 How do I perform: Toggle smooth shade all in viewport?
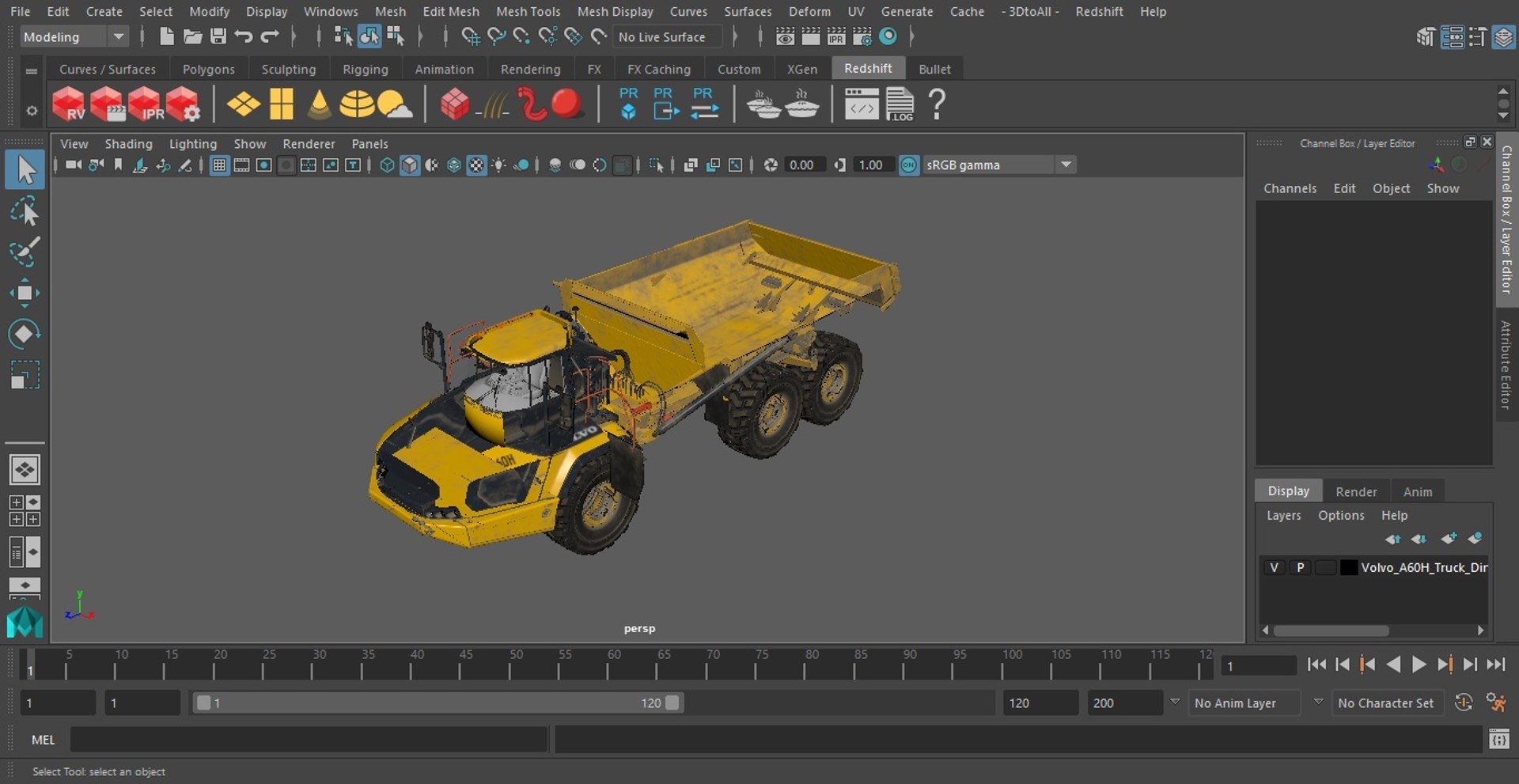tap(409, 165)
